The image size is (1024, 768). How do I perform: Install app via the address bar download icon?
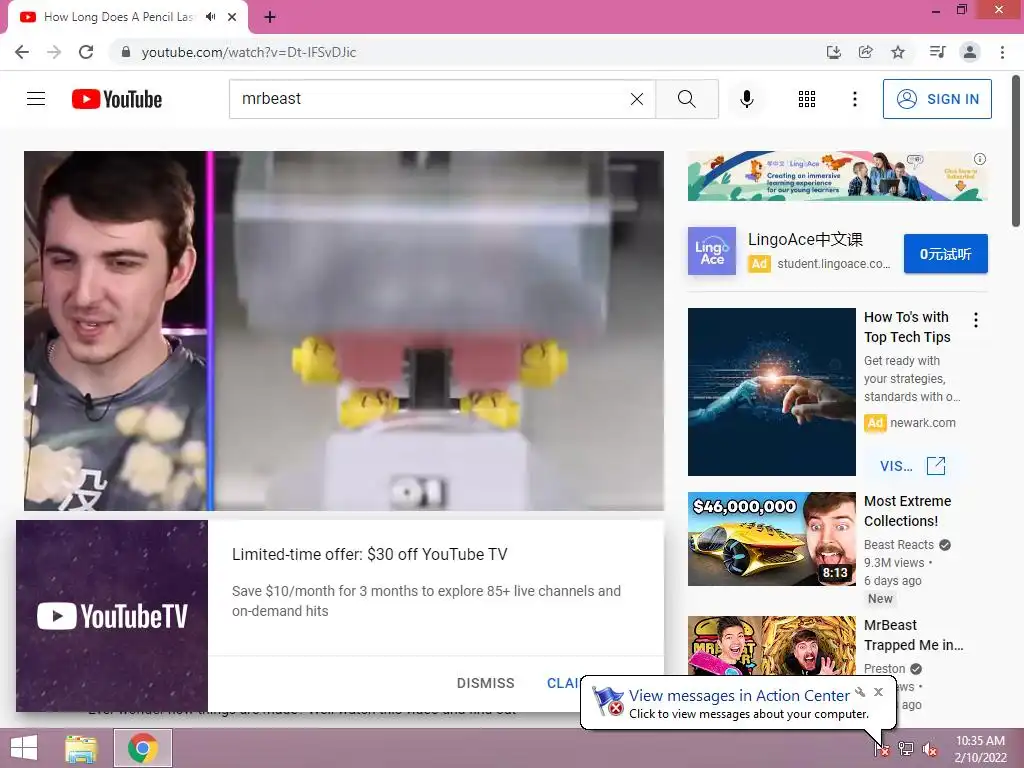pyautogui.click(x=833, y=52)
